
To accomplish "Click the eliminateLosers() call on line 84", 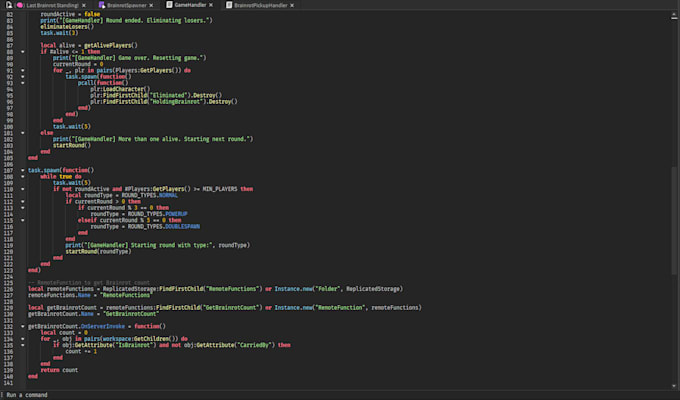I will pyautogui.click(x=67, y=26).
